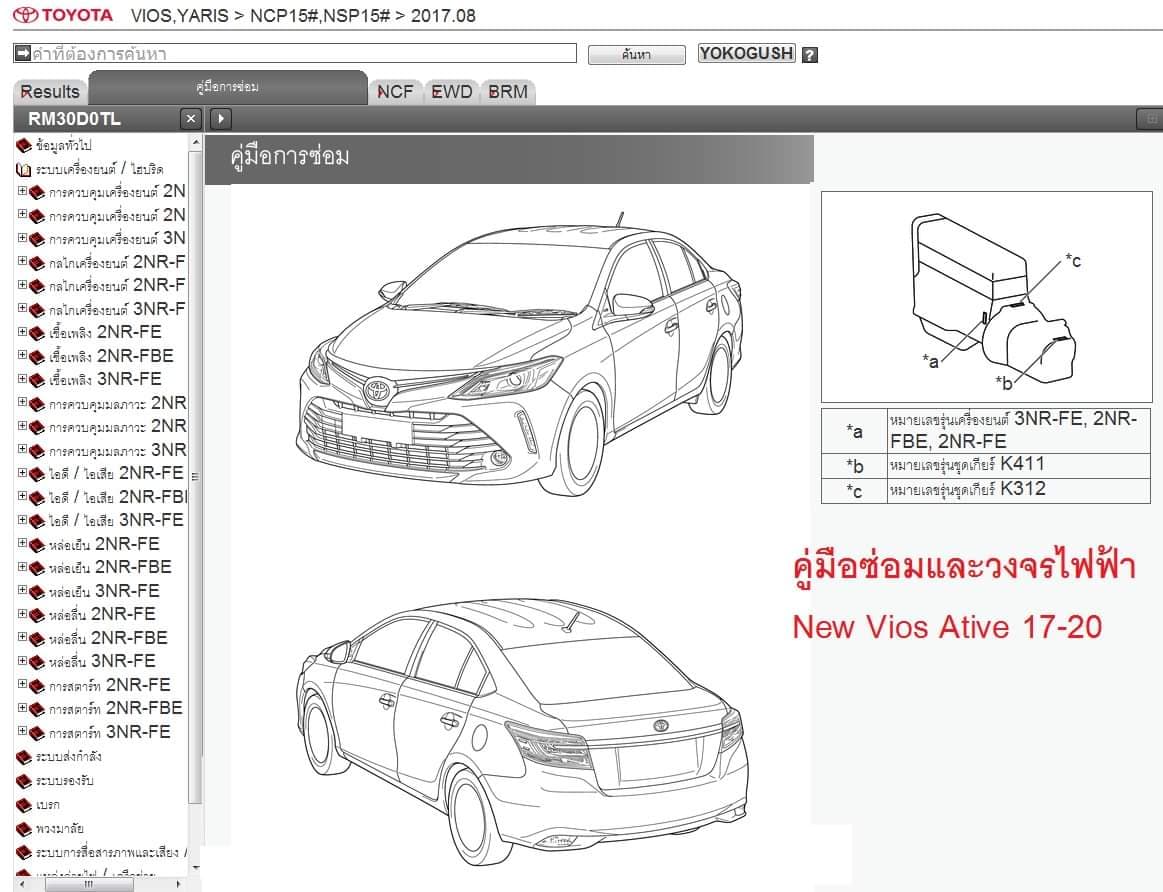Expand the การควบคุมมลภาวะ 3NR node
This screenshot has height=892, width=1163.
[x=22, y=449]
